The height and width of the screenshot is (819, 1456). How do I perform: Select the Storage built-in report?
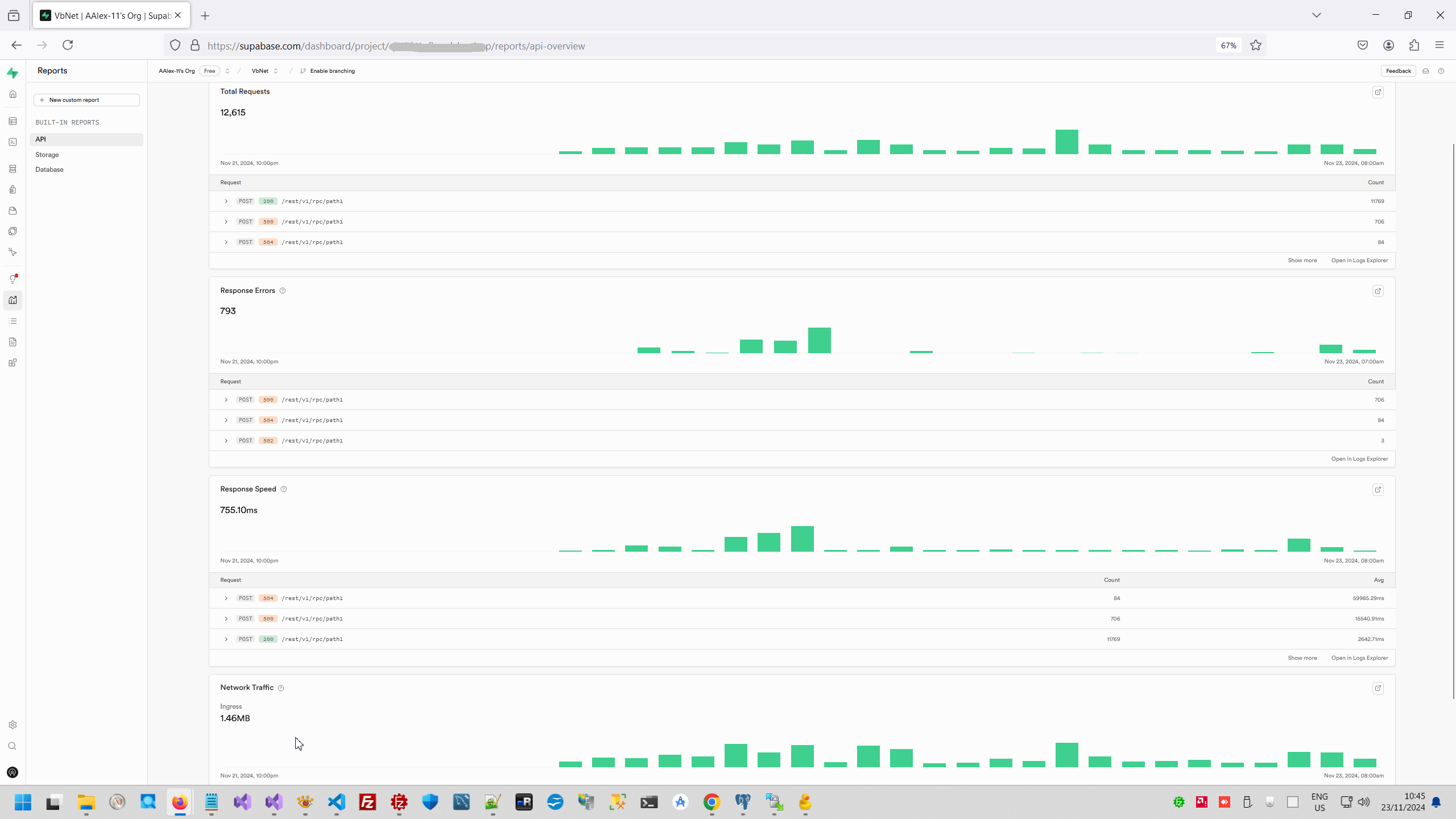coord(47,155)
